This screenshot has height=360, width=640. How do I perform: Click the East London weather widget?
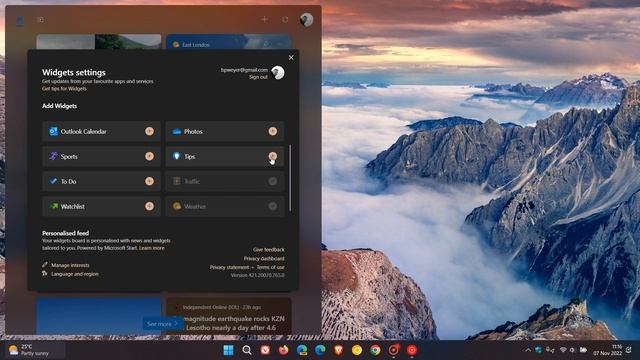pos(229,42)
